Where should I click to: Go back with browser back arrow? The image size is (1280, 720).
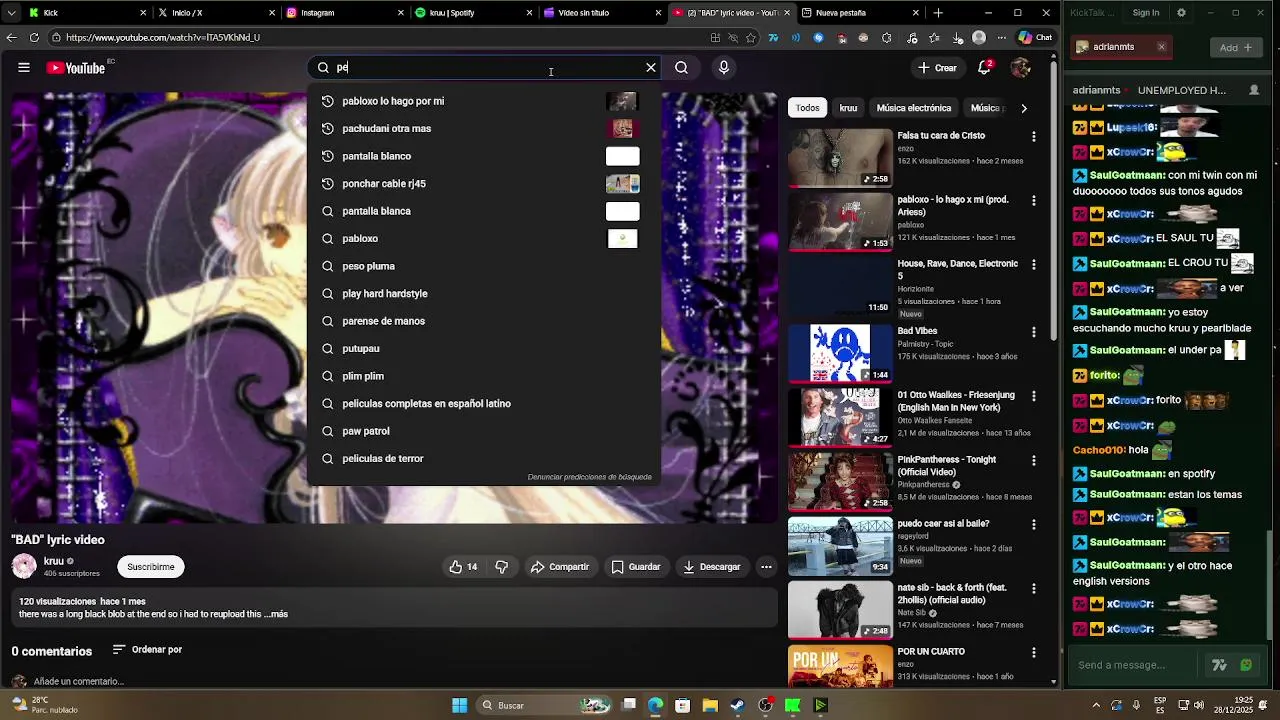point(11,38)
